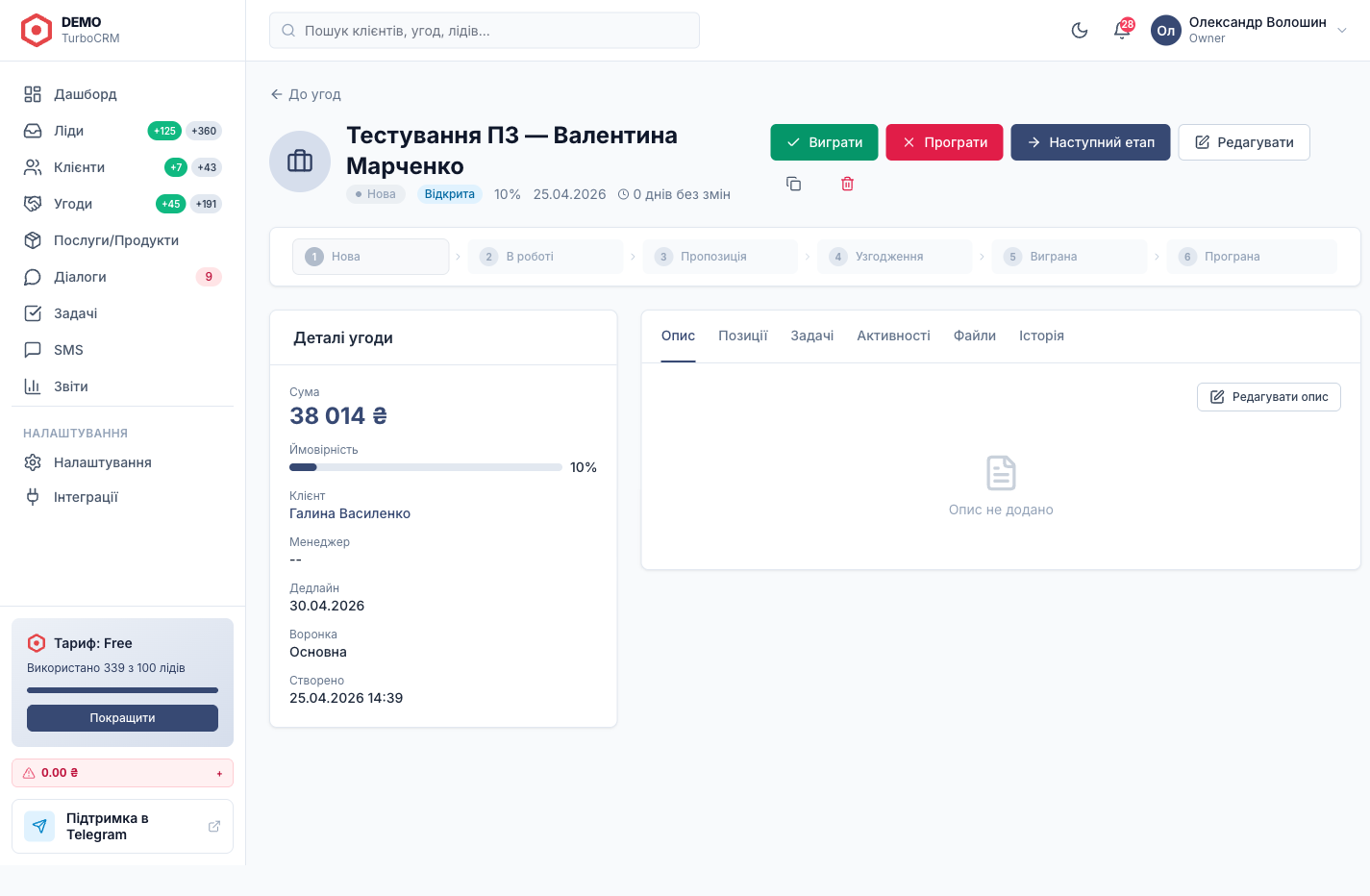Mark deal as won with Виграти

(x=824, y=142)
